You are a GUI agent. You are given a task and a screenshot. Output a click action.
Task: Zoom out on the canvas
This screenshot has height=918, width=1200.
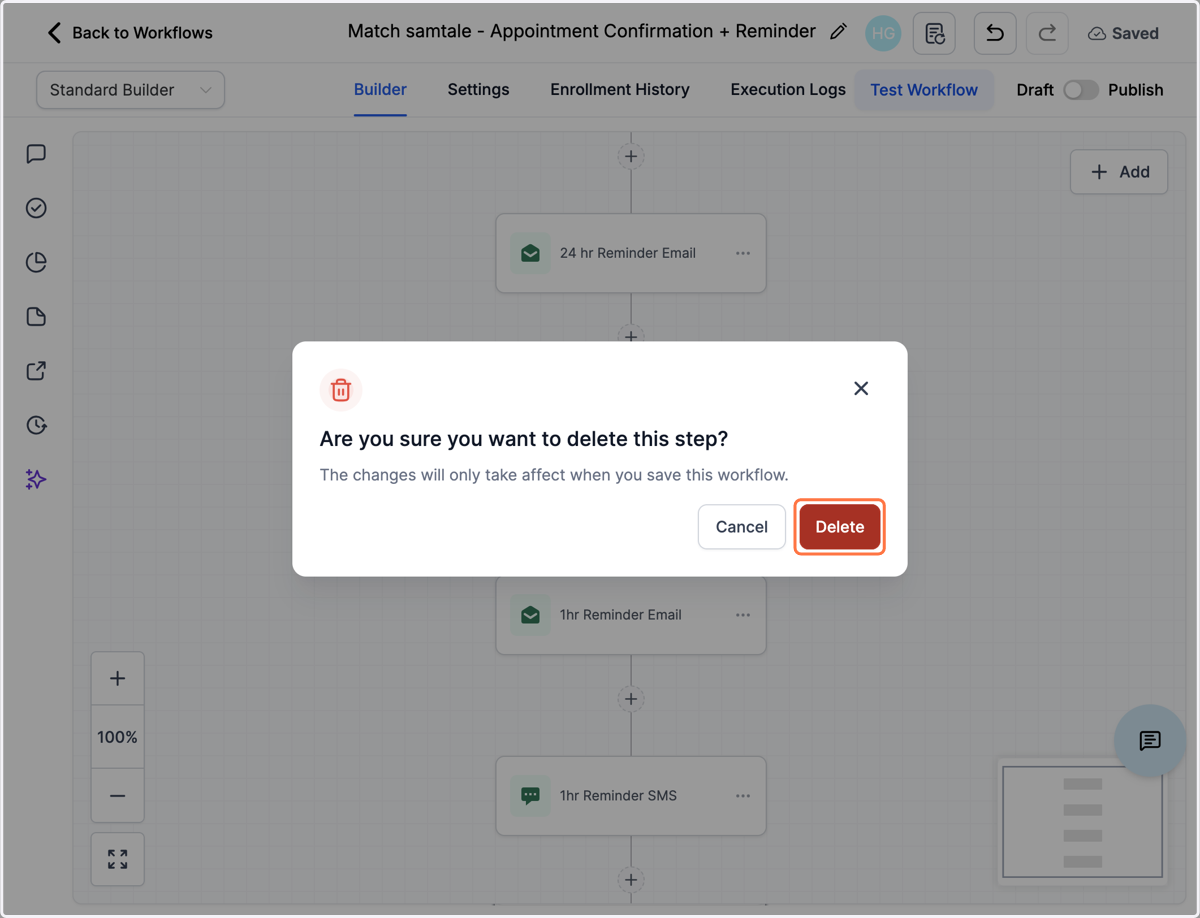coord(117,796)
